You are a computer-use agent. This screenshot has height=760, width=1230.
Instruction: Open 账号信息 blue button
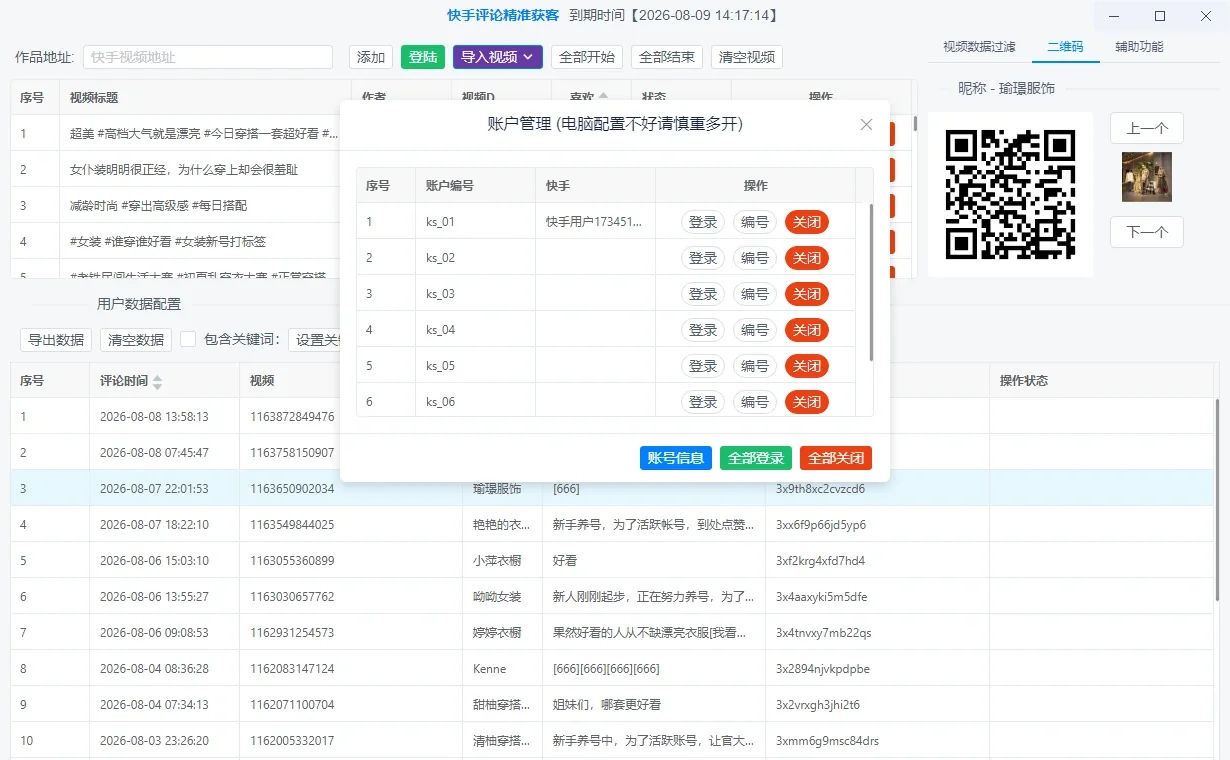pos(676,458)
